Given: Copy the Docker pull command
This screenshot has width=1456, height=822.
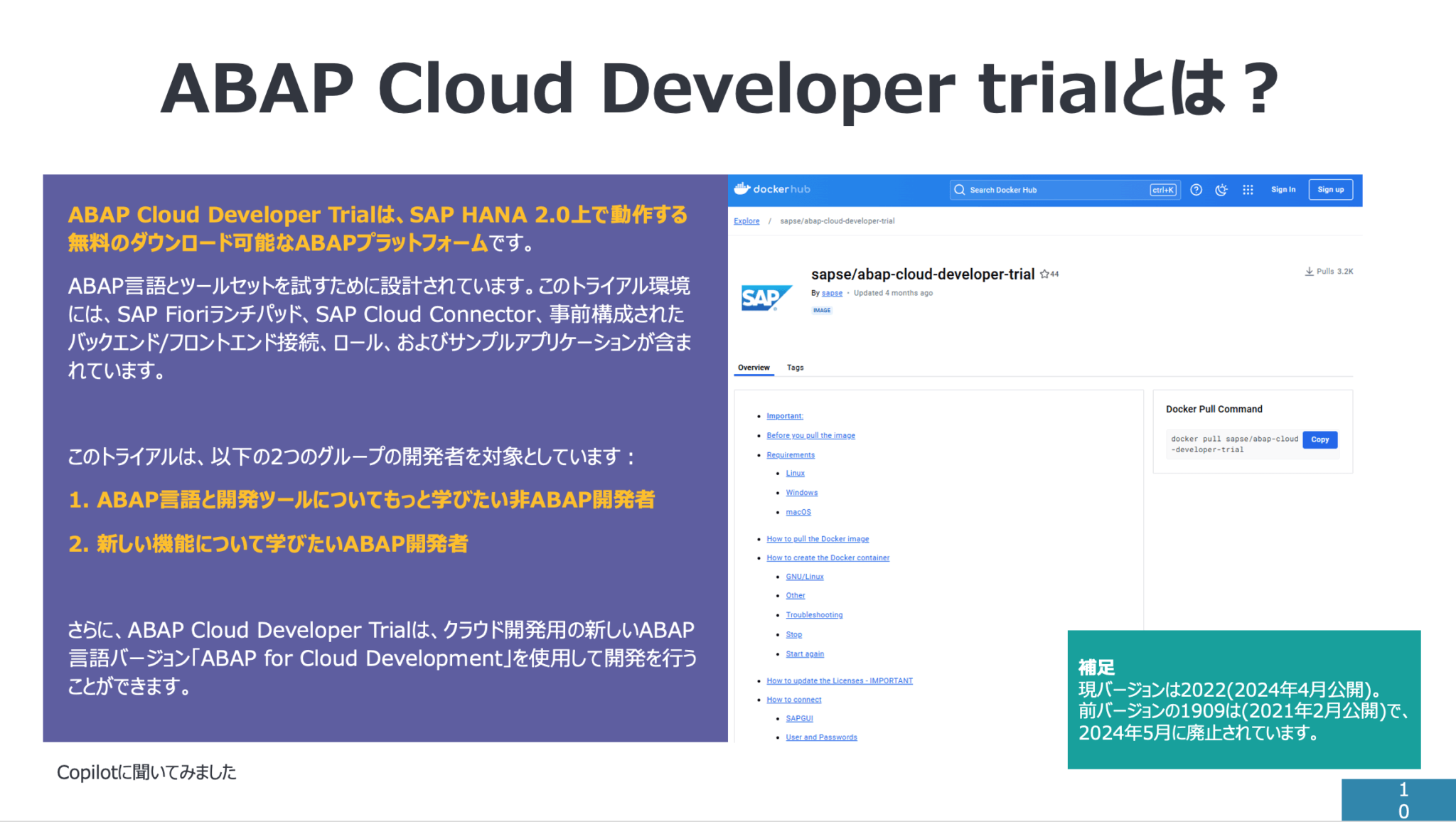Looking at the screenshot, I should click(x=1319, y=439).
